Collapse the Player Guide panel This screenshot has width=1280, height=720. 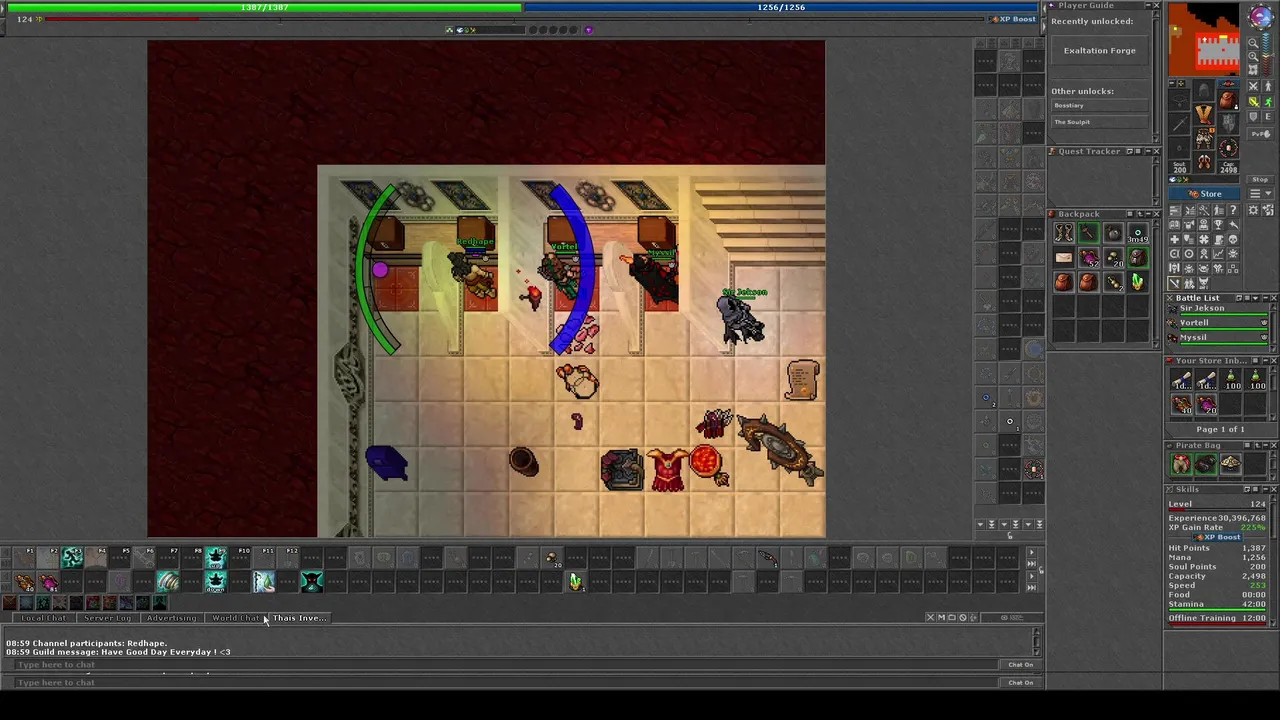[x=1146, y=6]
